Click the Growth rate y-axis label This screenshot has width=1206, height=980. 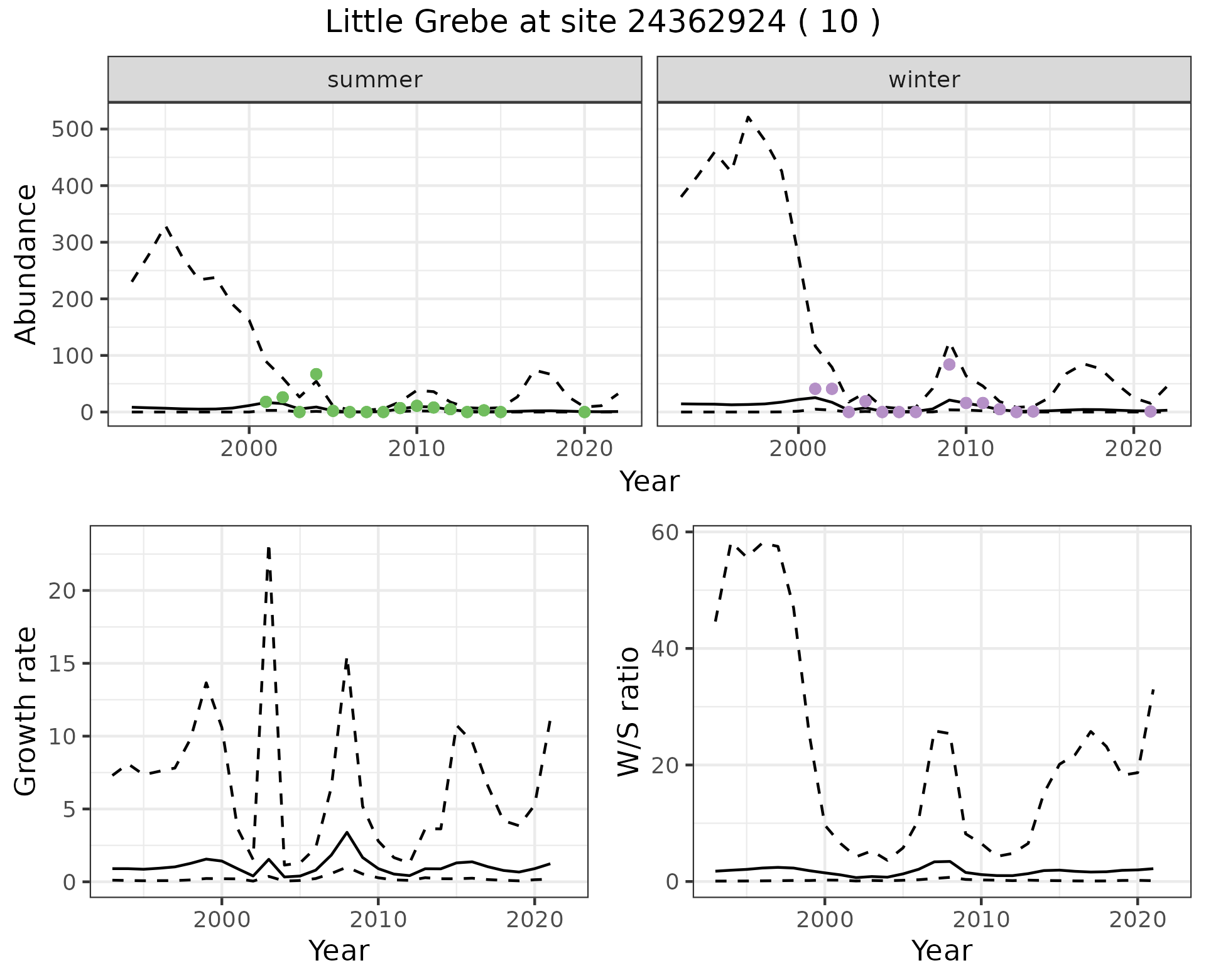[26, 711]
